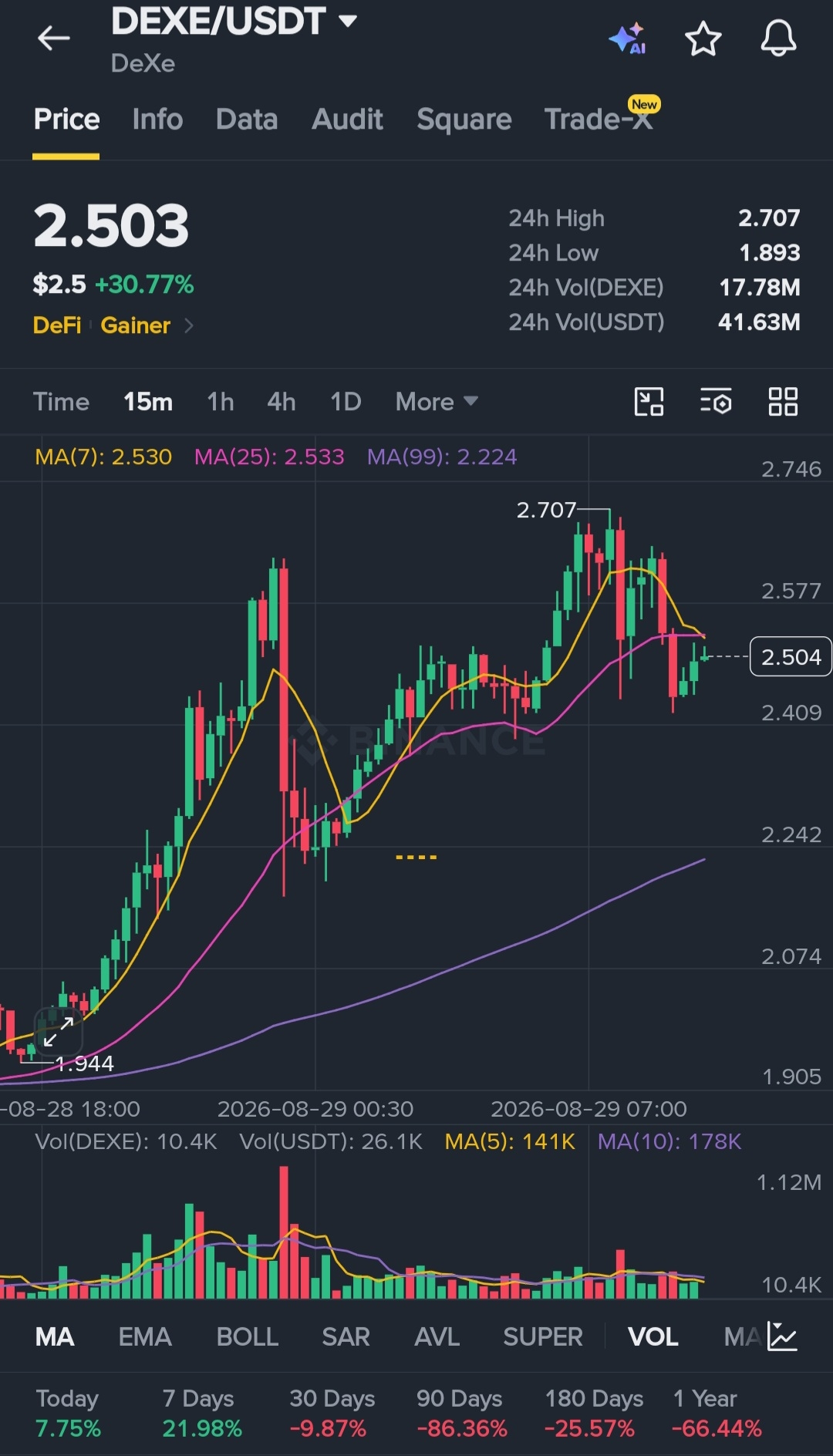The height and width of the screenshot is (1456, 833).
Task: Expand the More timeframes dropdown
Action: pyautogui.click(x=437, y=402)
